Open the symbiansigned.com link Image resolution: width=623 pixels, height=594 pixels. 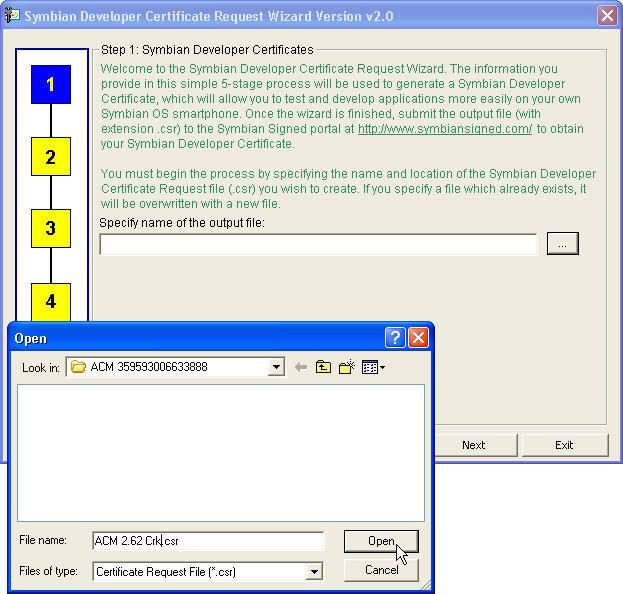(x=444, y=129)
